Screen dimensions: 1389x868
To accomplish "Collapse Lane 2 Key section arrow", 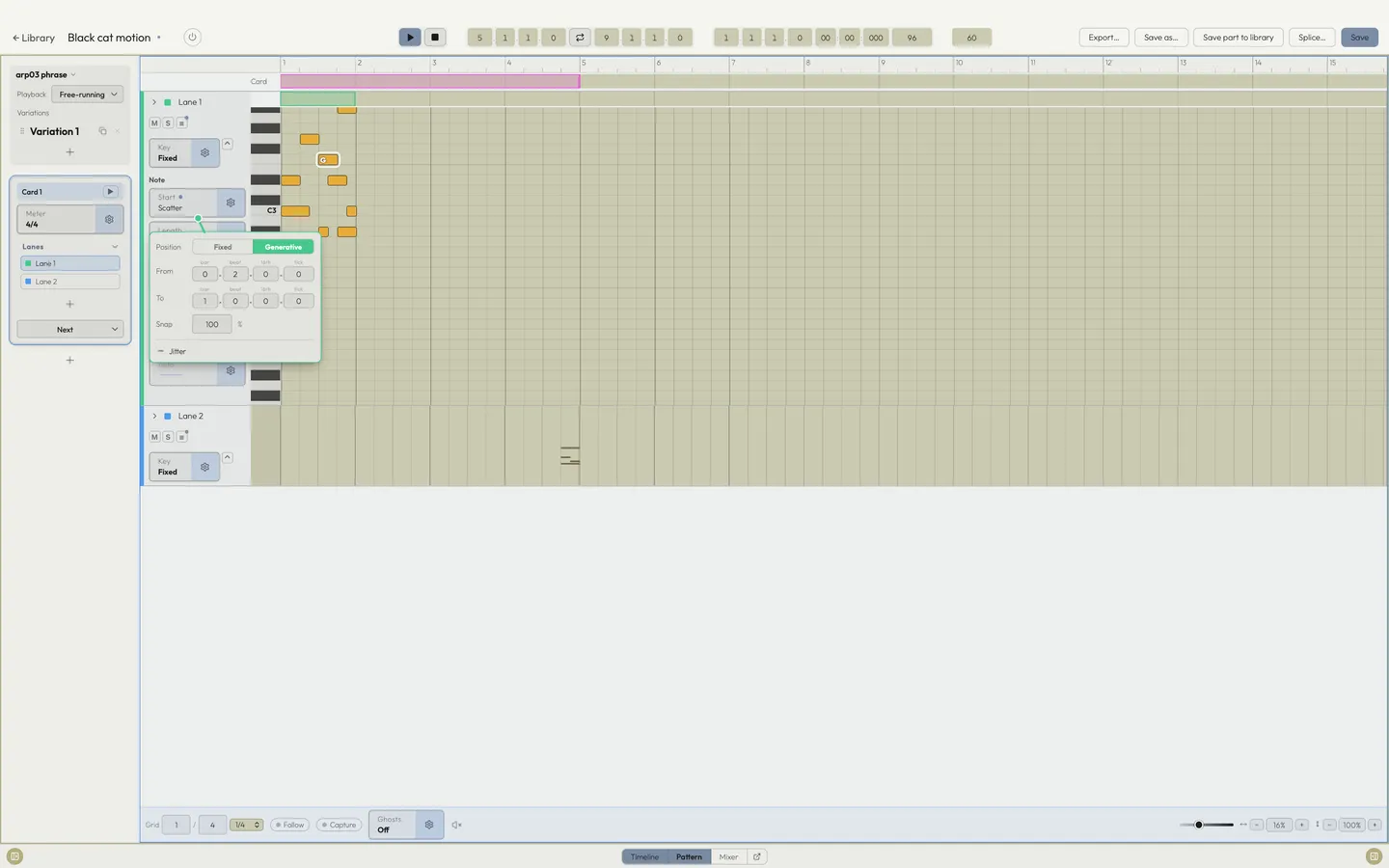I will coord(228,457).
